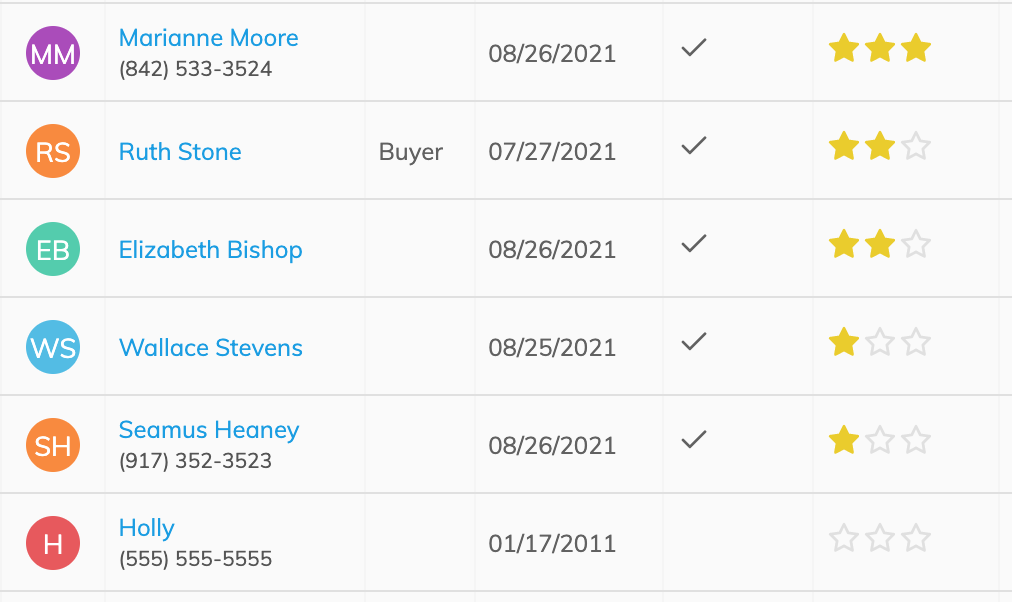Click Wallace Stevens' blue WS avatar
Screen dimensions: 1012x602
pyautogui.click(x=53, y=347)
